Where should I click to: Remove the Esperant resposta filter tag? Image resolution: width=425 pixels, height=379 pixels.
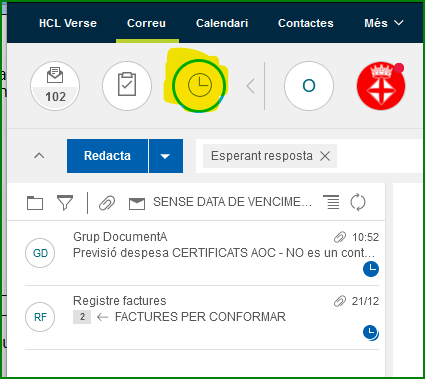click(x=325, y=156)
